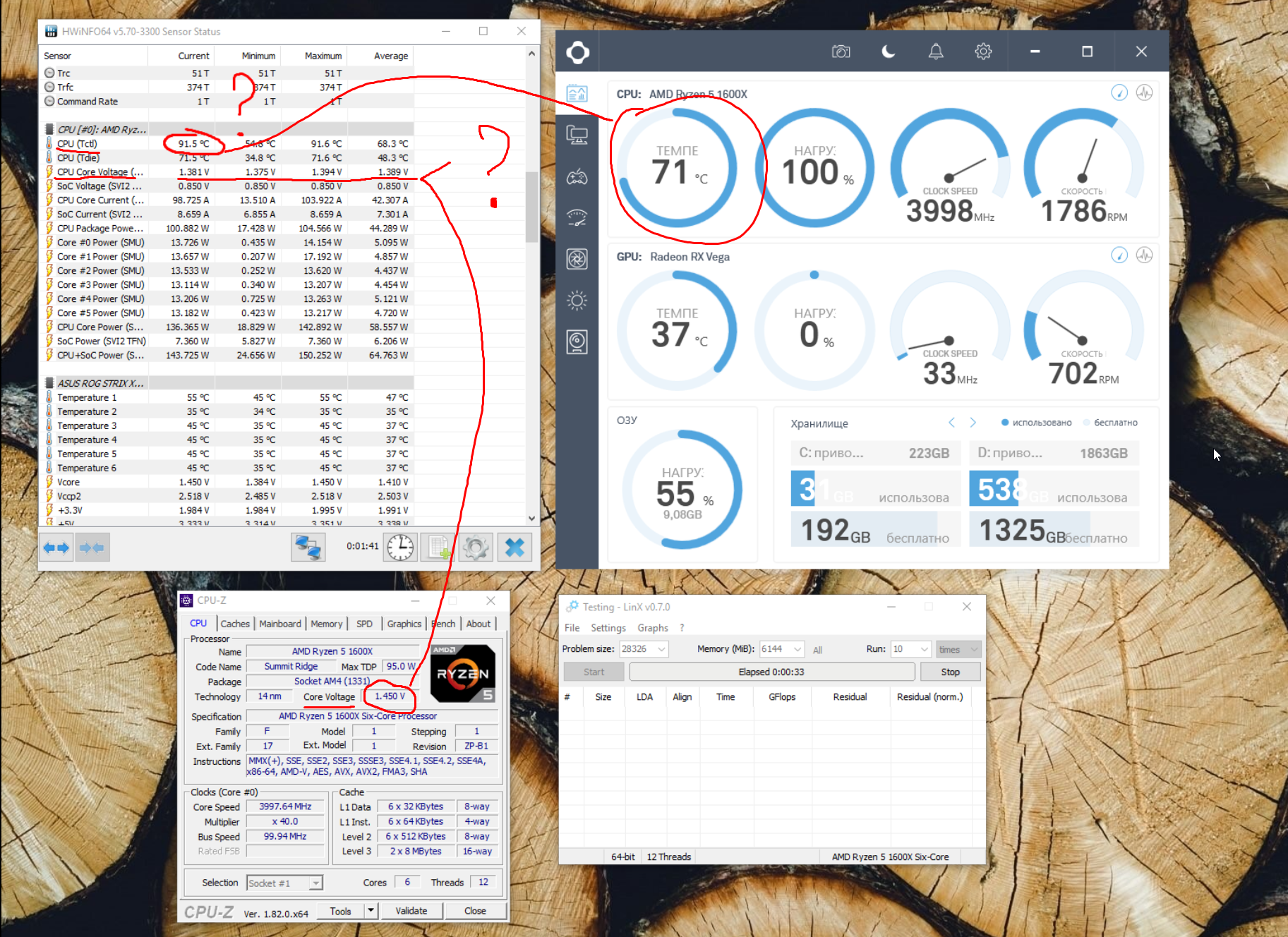Click the Ryzen 5 logo in CPU-Z
The height and width of the screenshot is (937, 1288).
tap(462, 673)
